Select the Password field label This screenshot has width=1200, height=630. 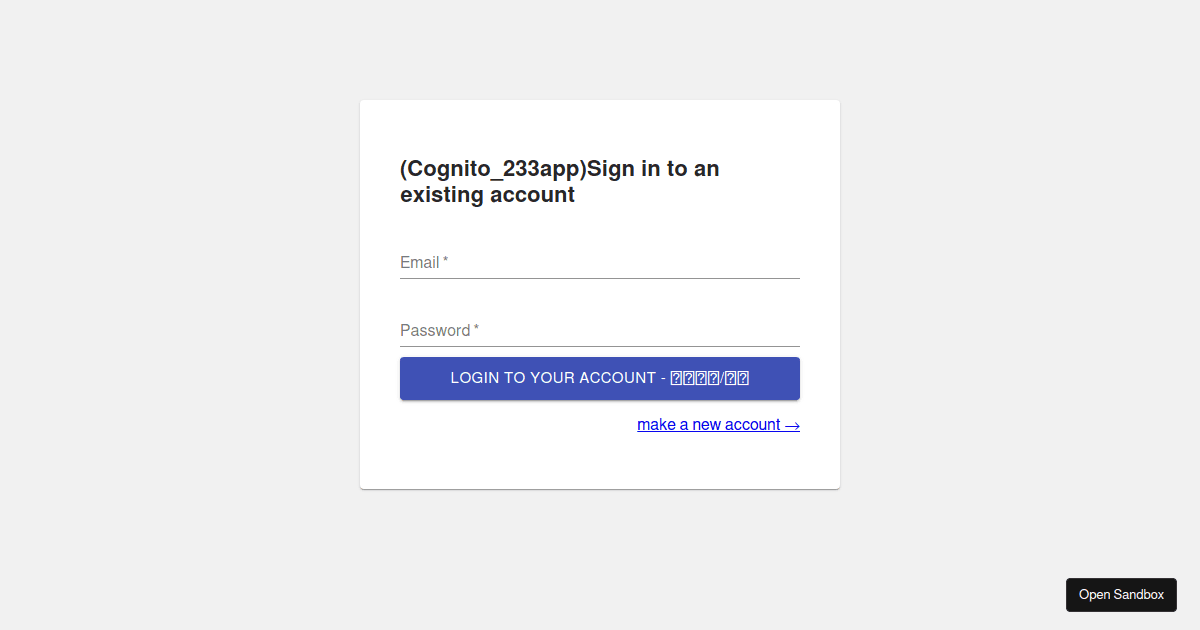pos(437,330)
